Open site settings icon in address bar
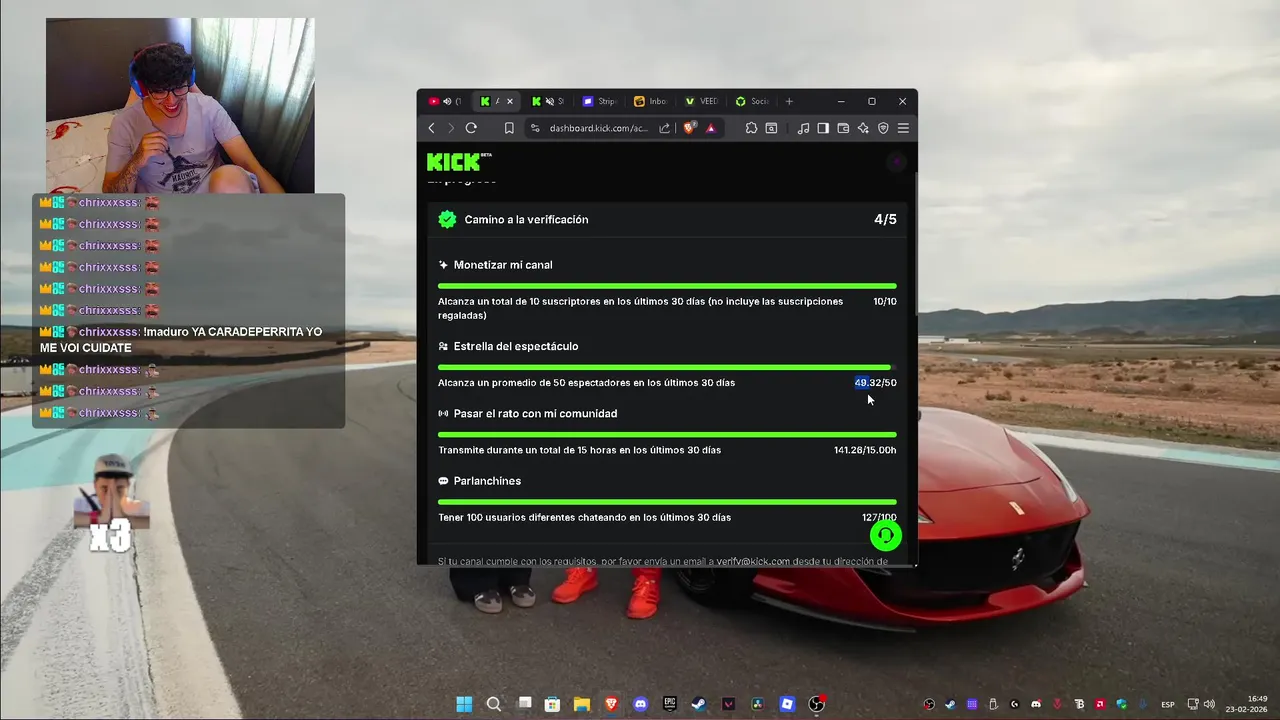This screenshot has width=1280, height=720. [535, 128]
